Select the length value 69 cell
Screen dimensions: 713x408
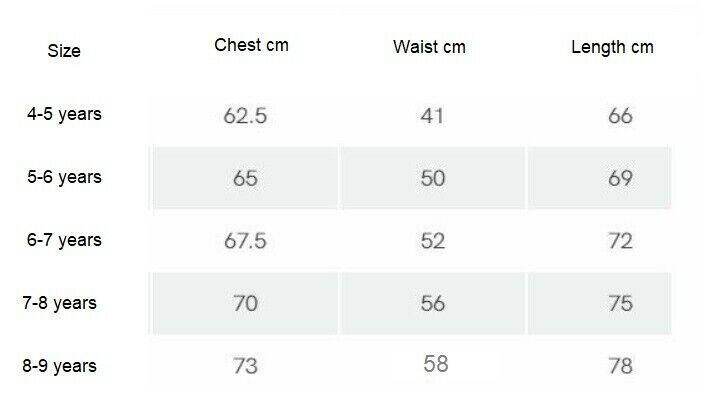point(620,179)
